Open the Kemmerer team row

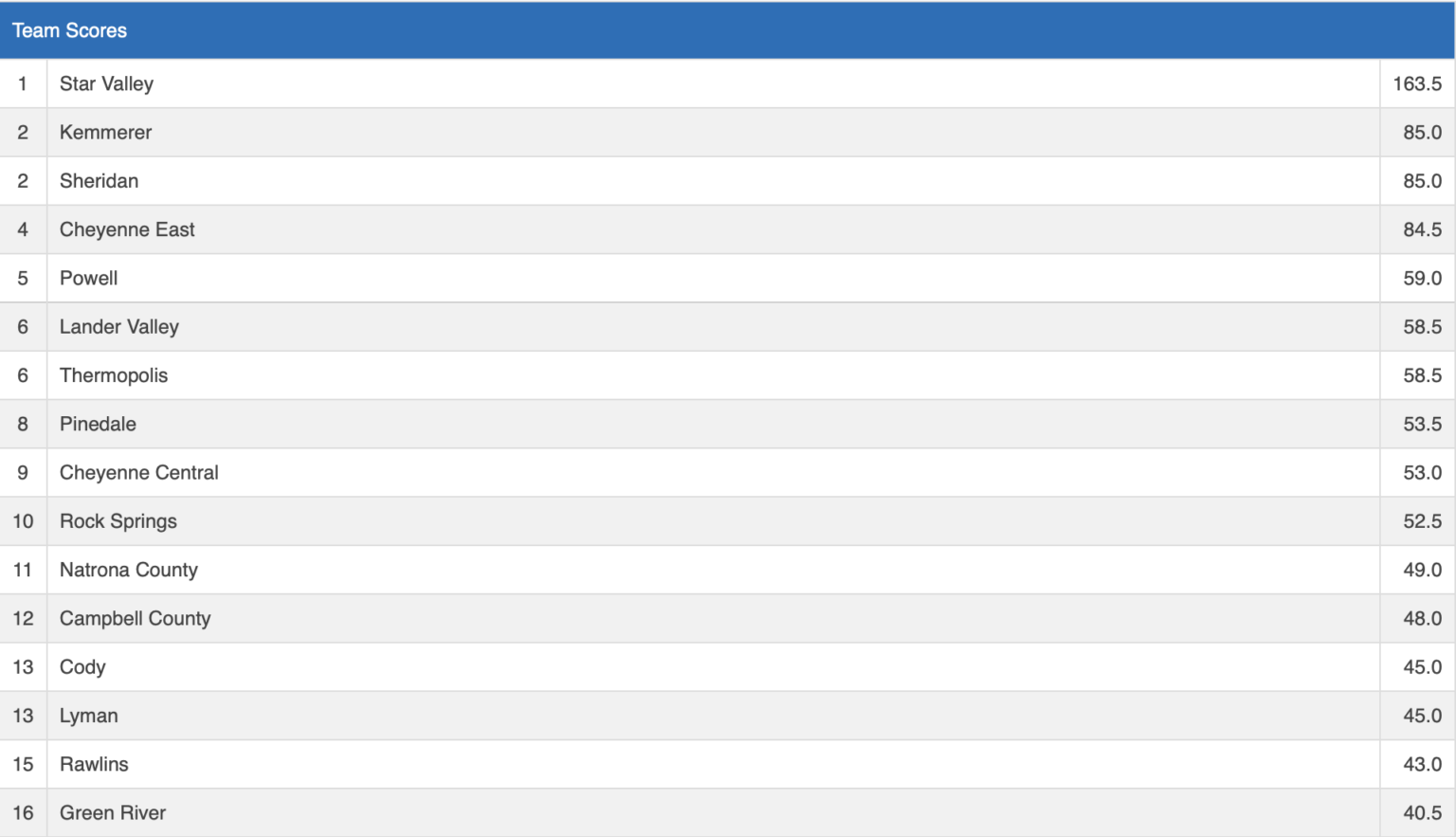[x=105, y=133]
